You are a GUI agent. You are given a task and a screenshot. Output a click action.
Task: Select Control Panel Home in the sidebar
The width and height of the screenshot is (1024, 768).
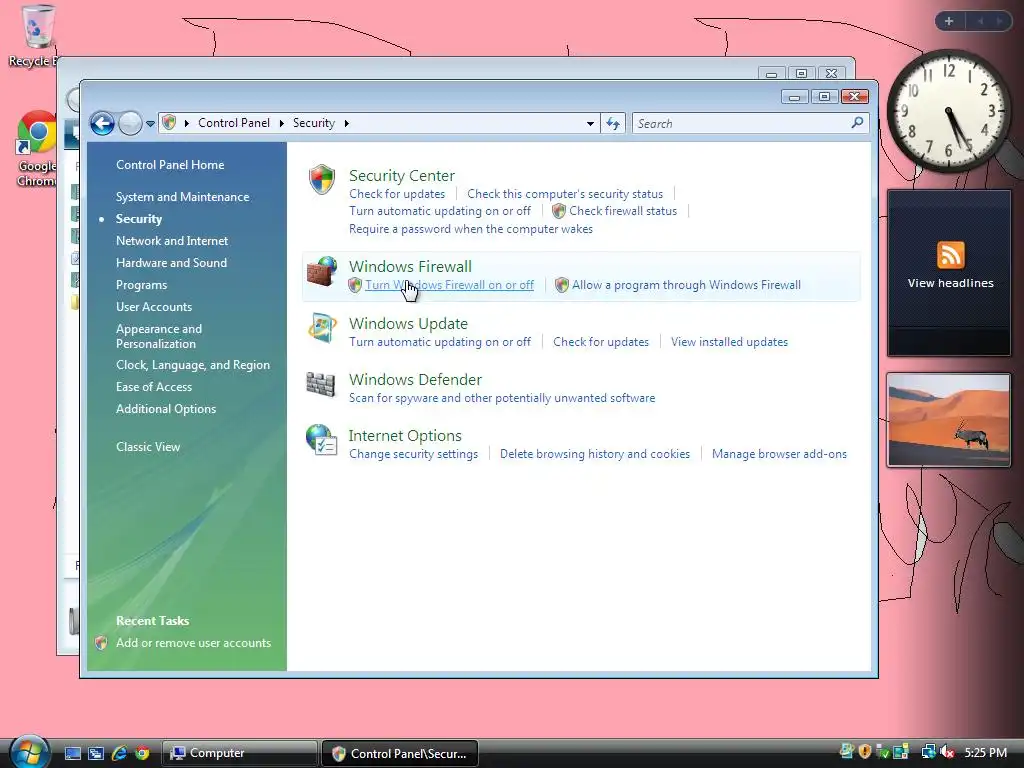click(x=170, y=165)
